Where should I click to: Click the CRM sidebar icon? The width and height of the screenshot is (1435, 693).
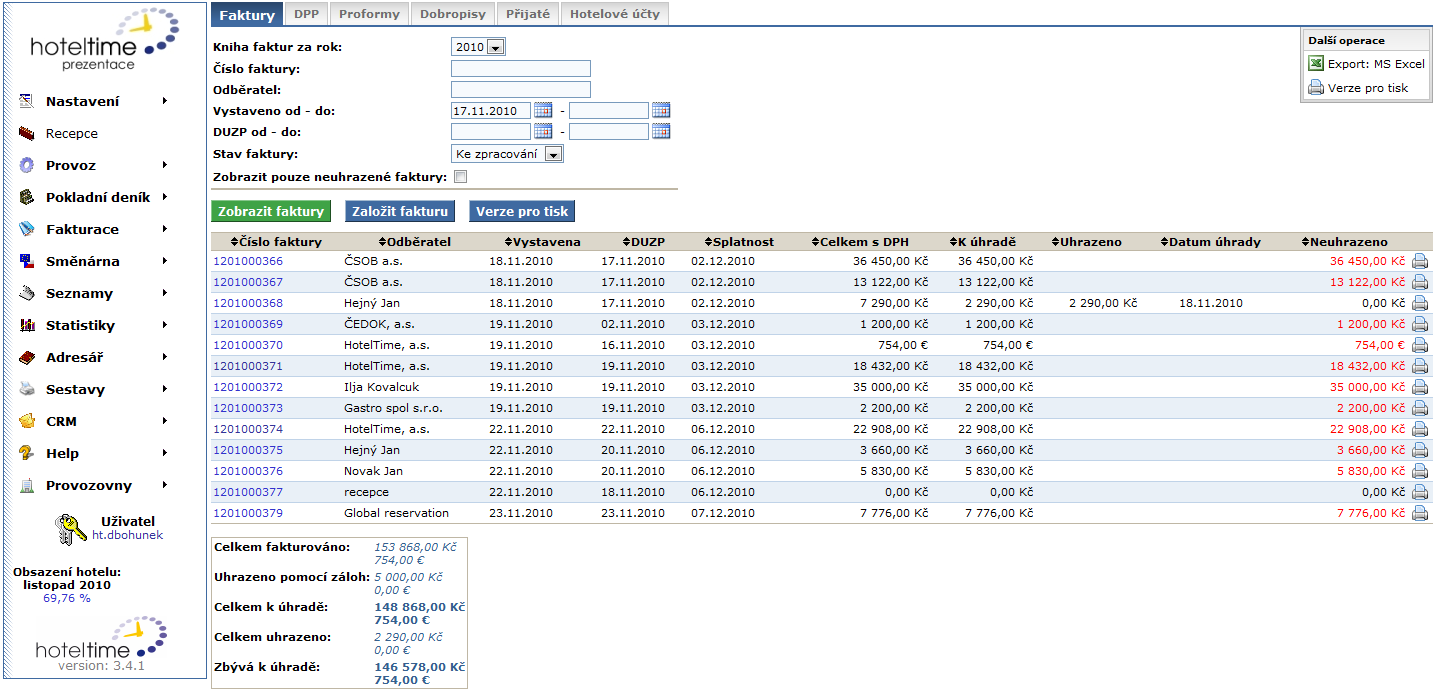27,421
